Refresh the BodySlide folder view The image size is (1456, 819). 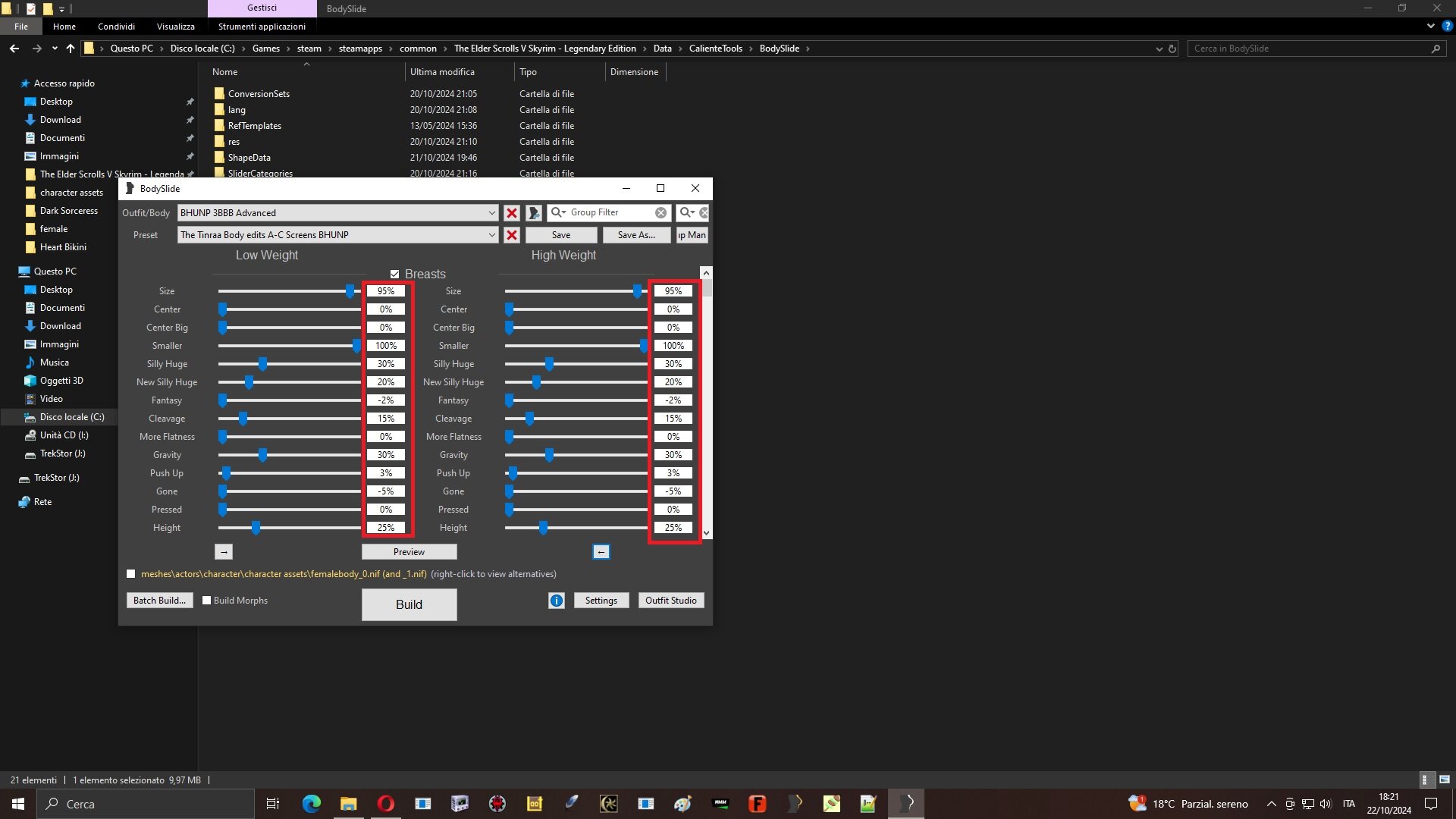1172,49
